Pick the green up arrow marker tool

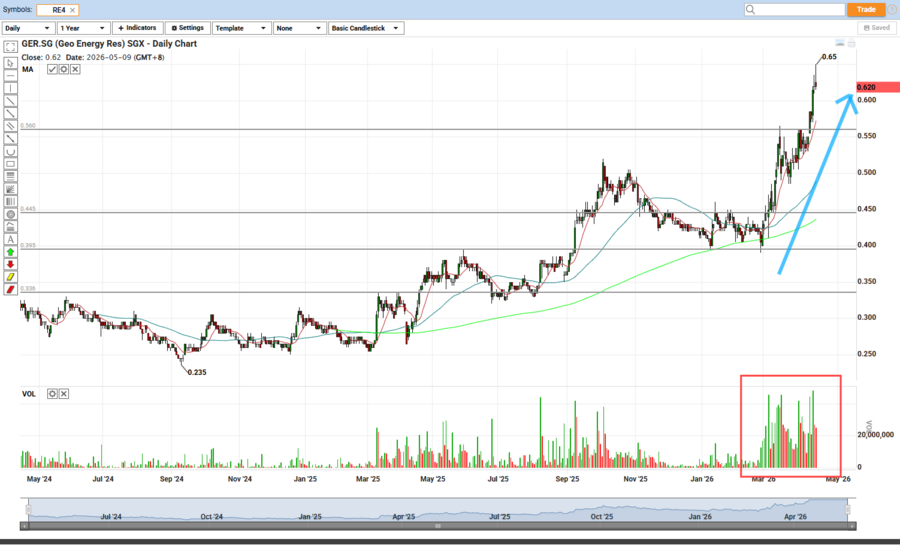point(10,252)
